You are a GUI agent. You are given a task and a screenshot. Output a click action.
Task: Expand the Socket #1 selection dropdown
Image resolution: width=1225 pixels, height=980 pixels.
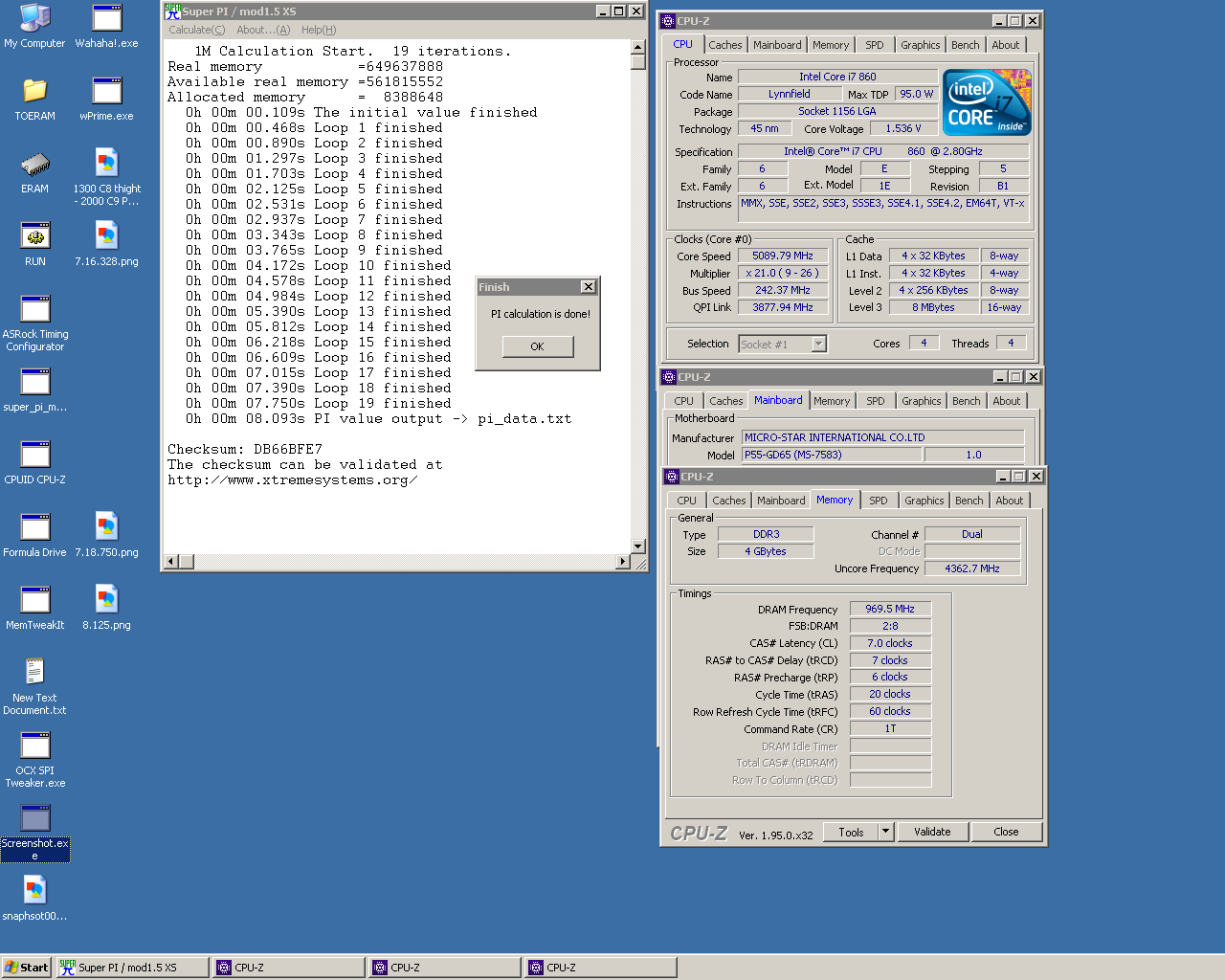tap(818, 344)
